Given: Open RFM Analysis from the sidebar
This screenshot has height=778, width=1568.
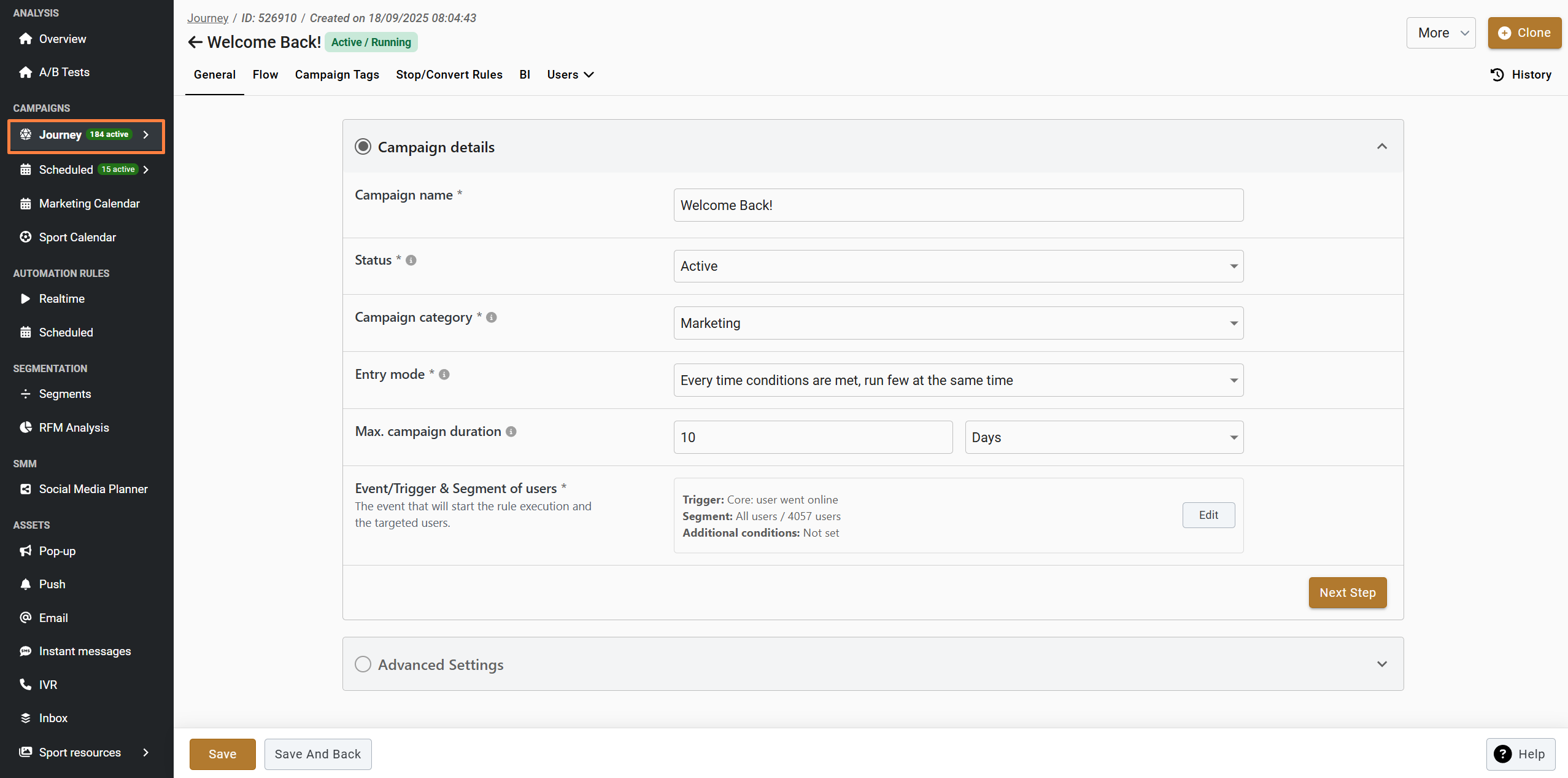Looking at the screenshot, I should (74, 427).
